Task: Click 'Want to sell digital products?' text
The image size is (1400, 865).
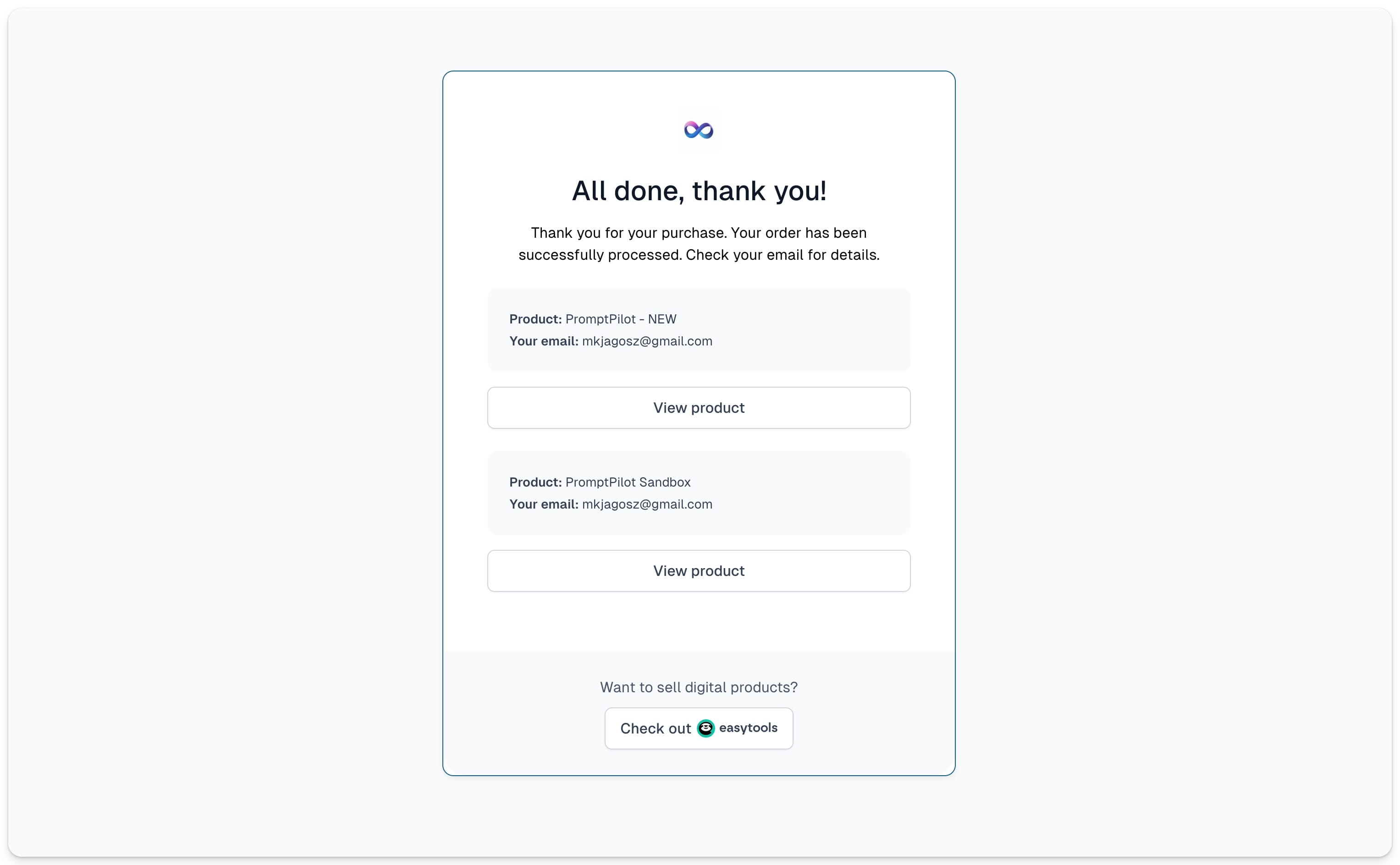Action: click(x=699, y=687)
